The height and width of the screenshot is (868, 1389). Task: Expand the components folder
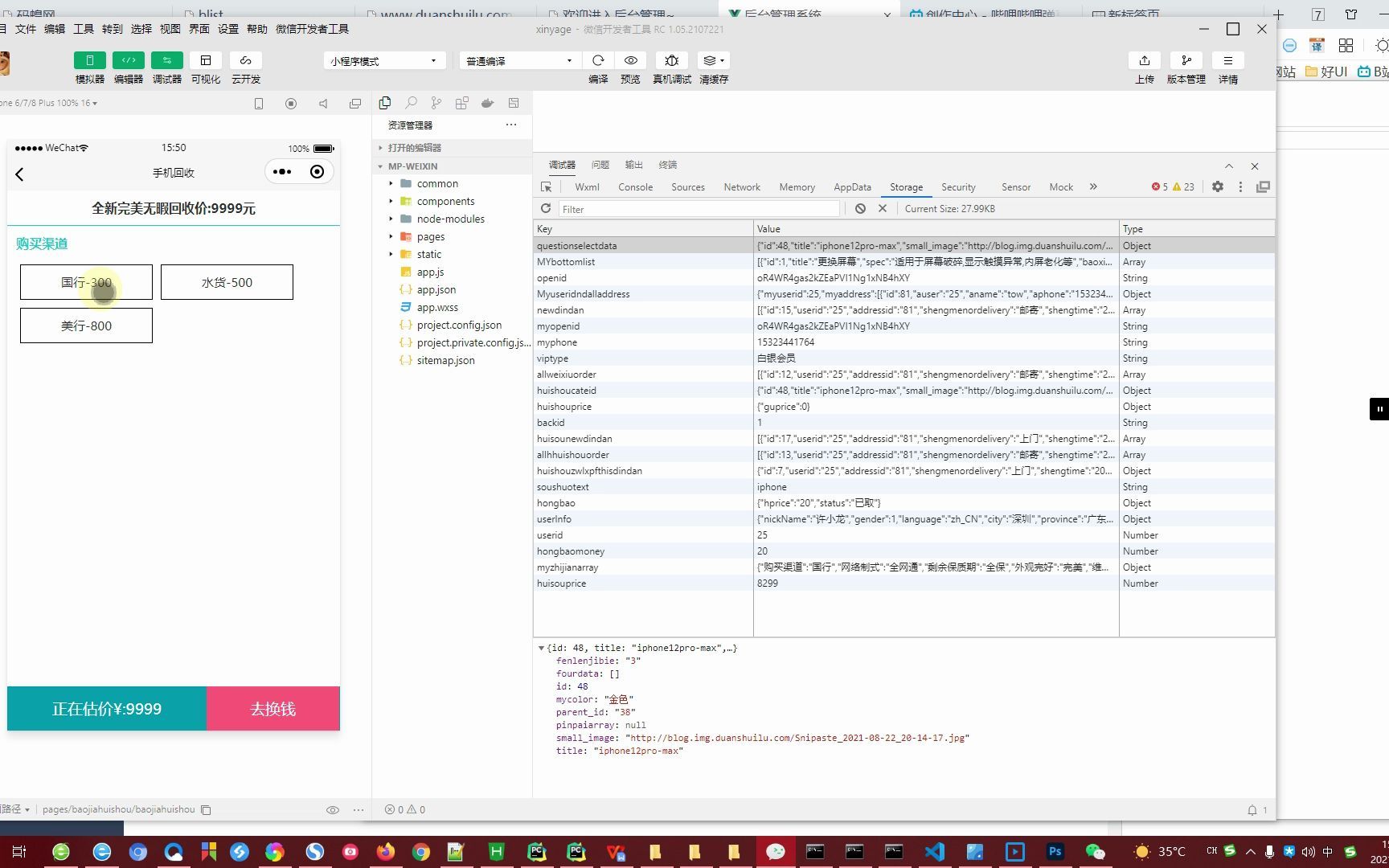(445, 201)
